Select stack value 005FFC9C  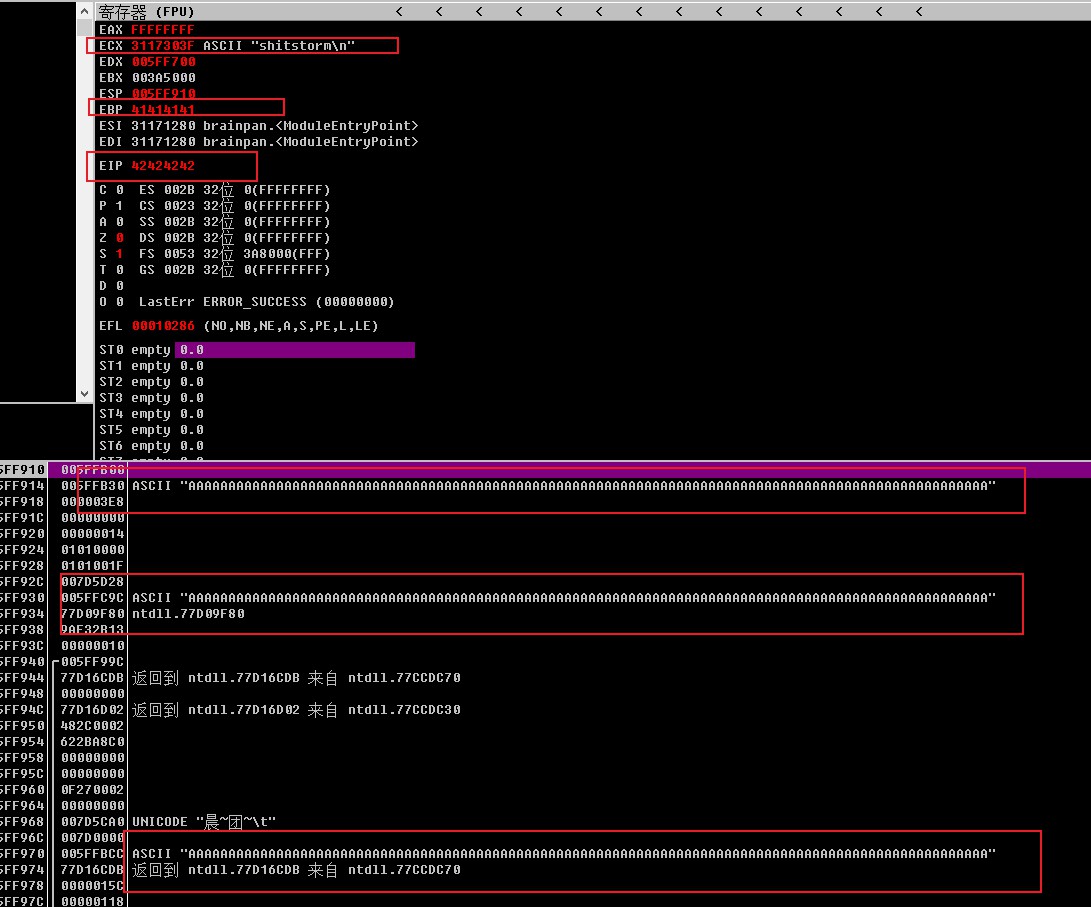coord(93,598)
